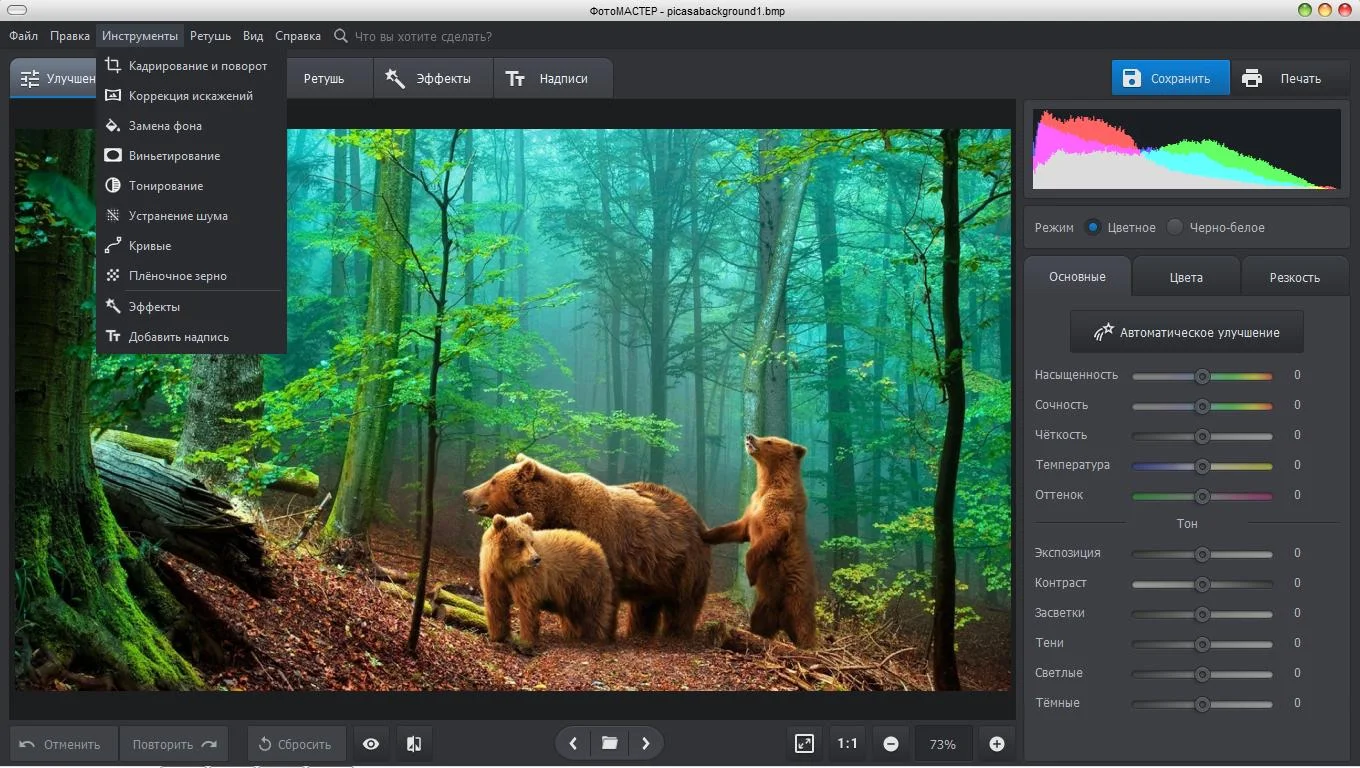
Task: Switch to the Резкость tab
Action: pos(1295,277)
